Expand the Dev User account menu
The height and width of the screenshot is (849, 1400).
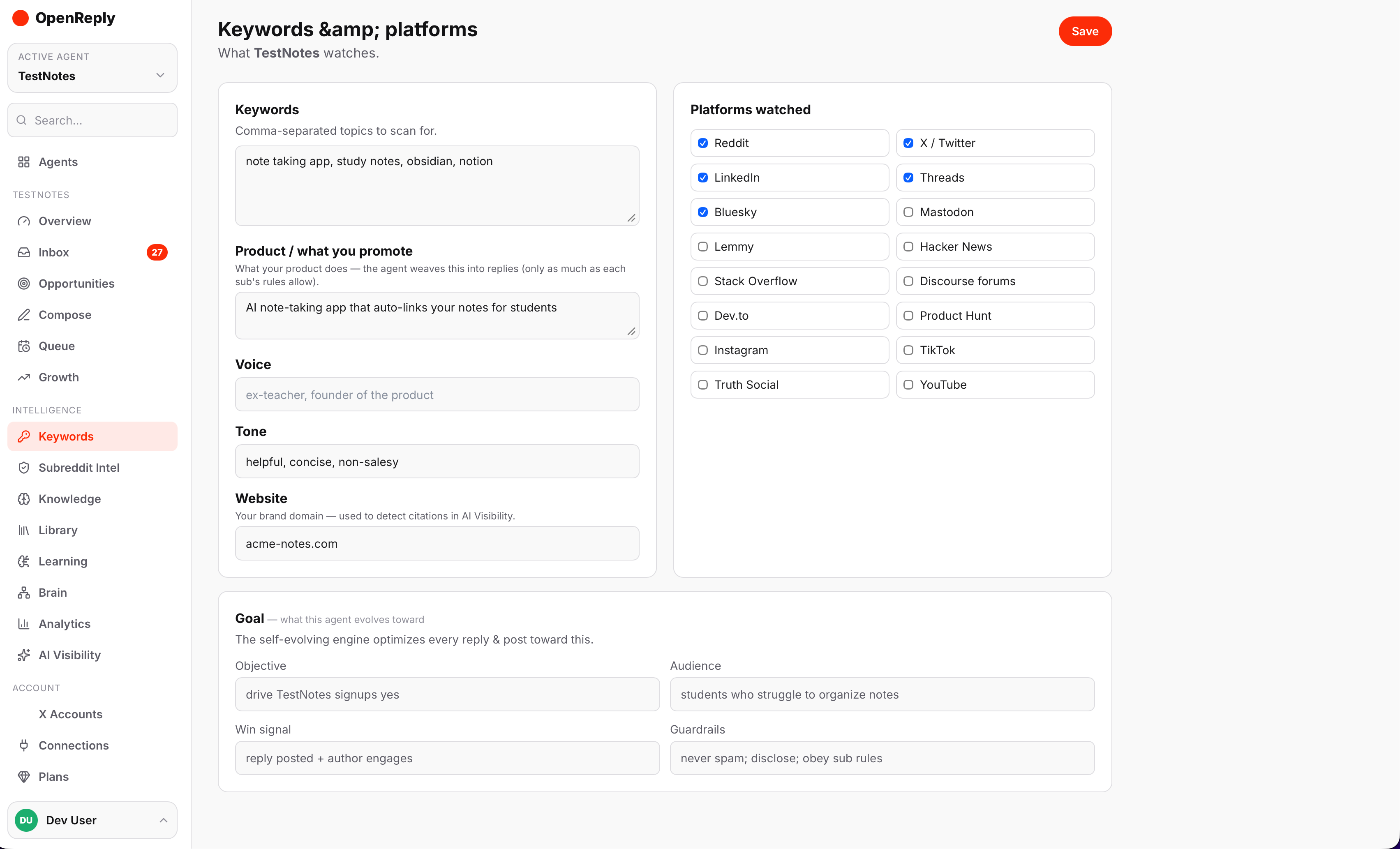(92, 820)
